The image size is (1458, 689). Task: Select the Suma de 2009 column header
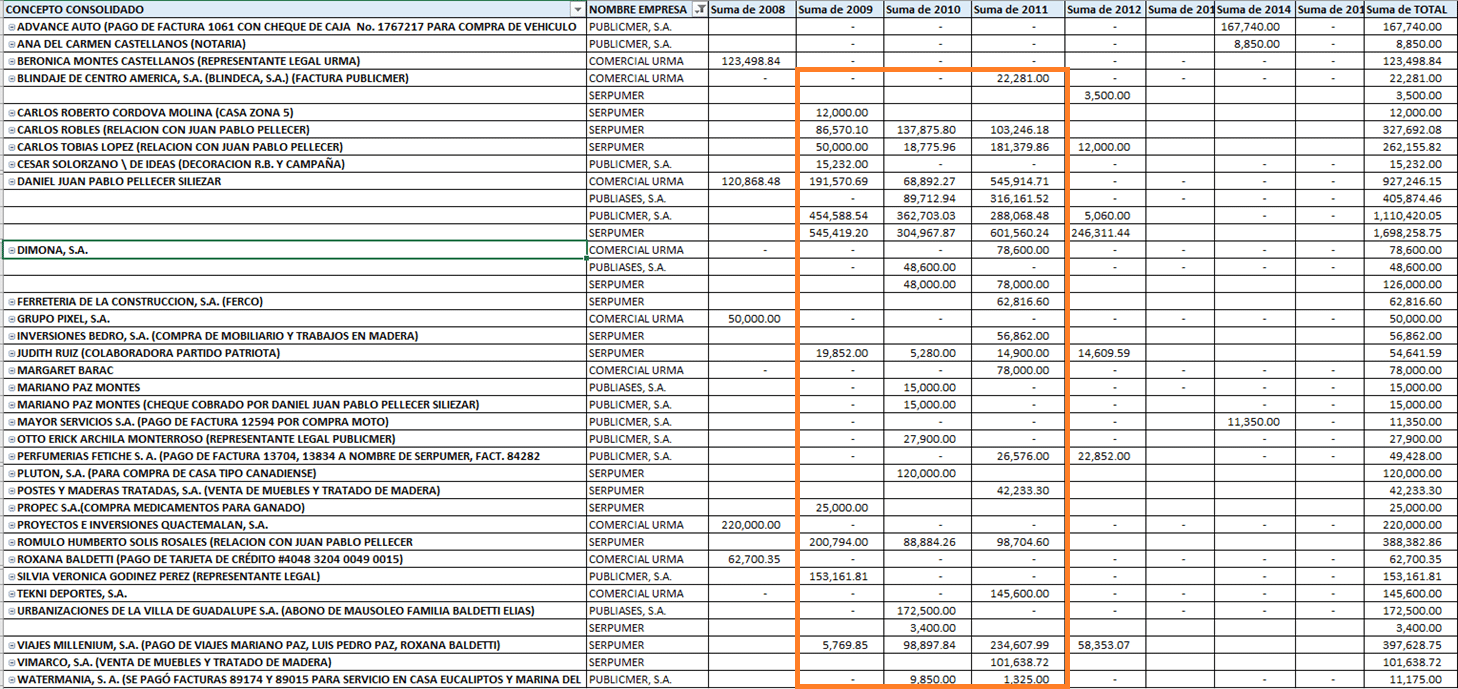[x=838, y=9]
